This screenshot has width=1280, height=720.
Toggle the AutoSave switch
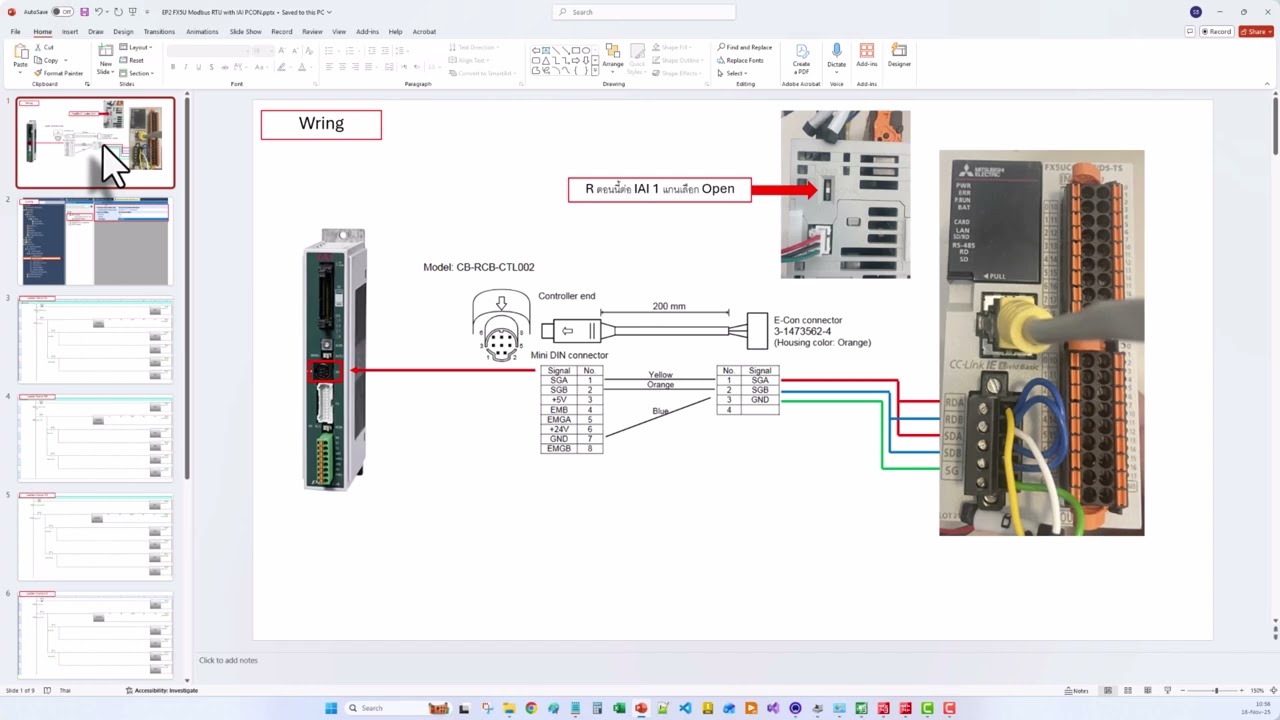coord(62,12)
